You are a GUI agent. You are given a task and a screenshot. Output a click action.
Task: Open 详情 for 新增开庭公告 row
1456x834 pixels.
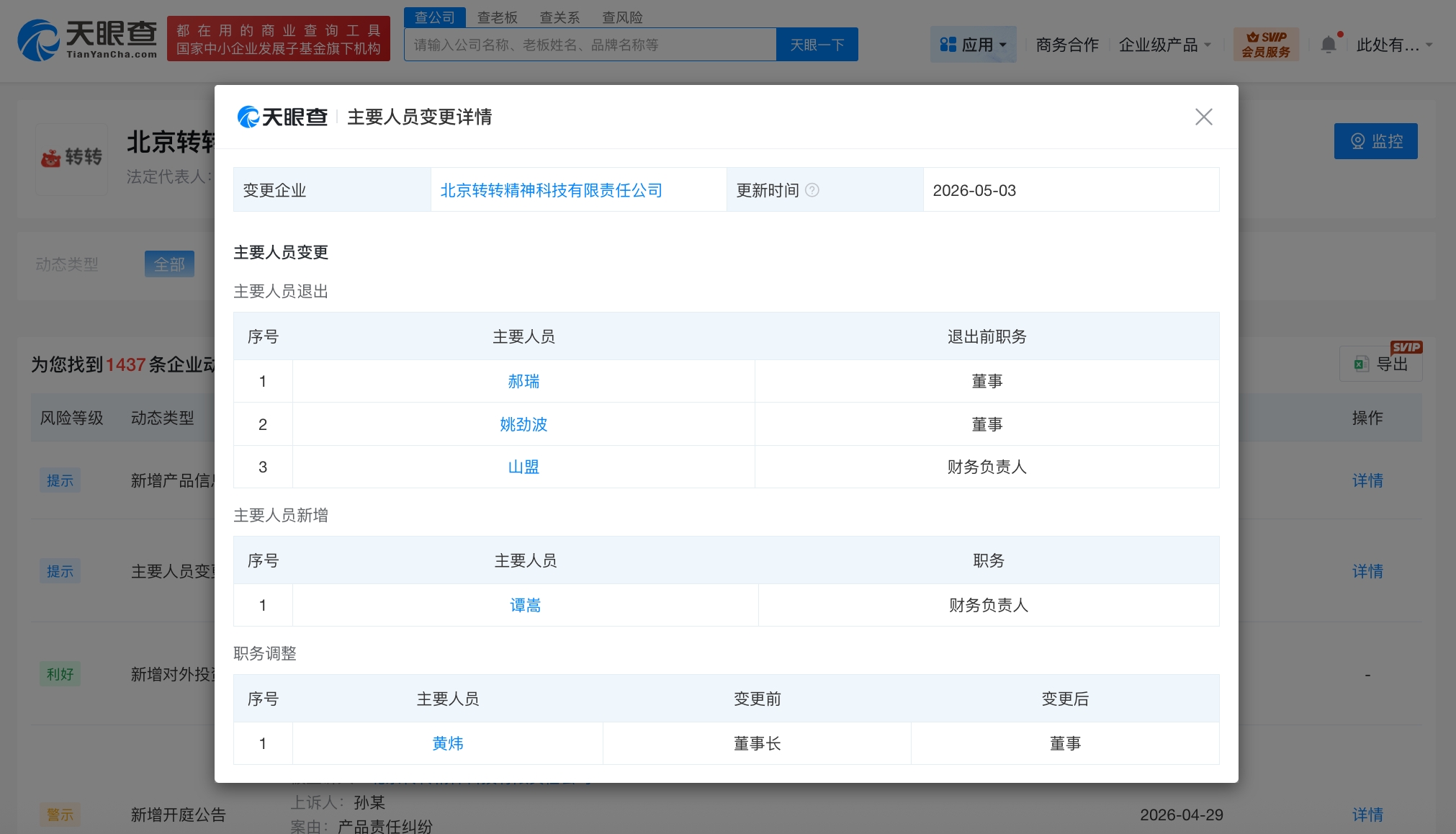click(x=1367, y=815)
